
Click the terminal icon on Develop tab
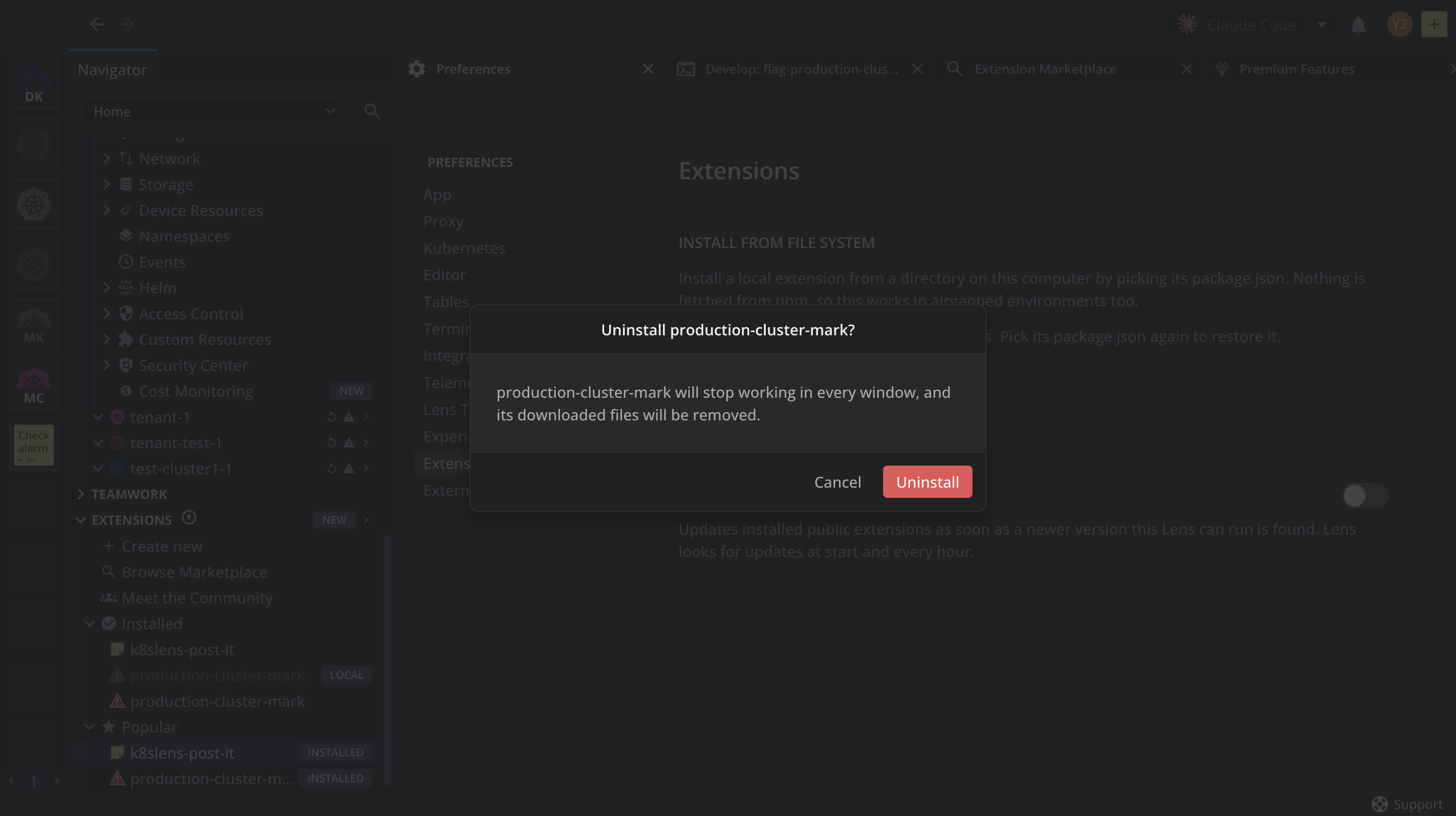[x=685, y=69]
